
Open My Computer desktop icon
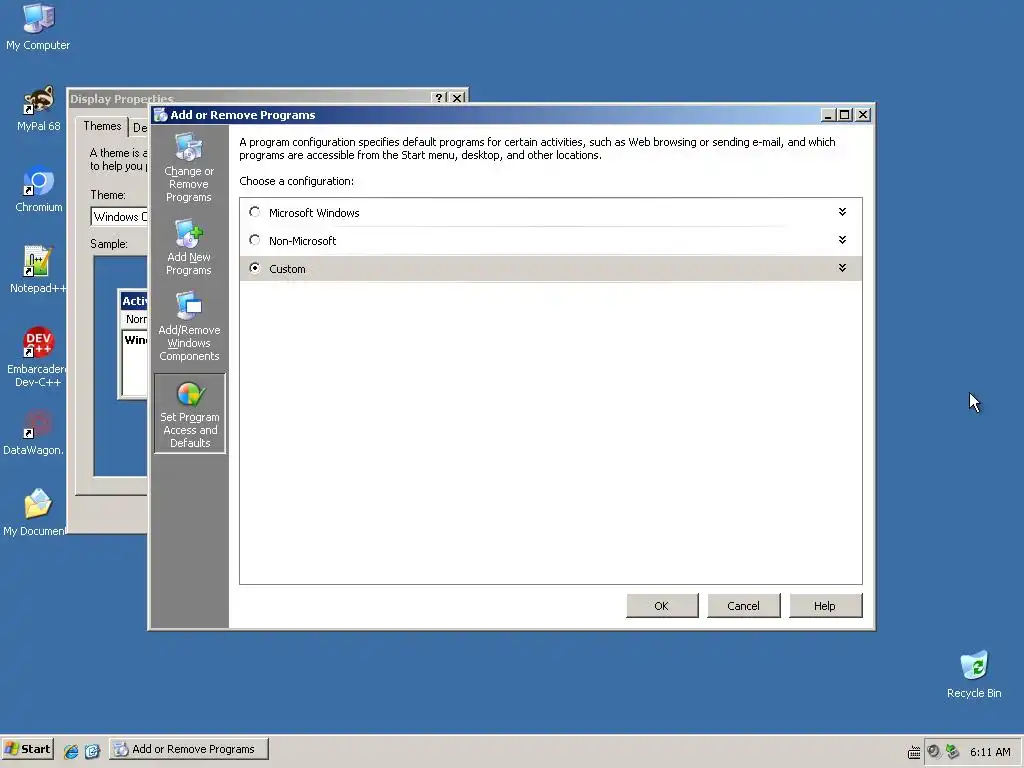[38, 27]
